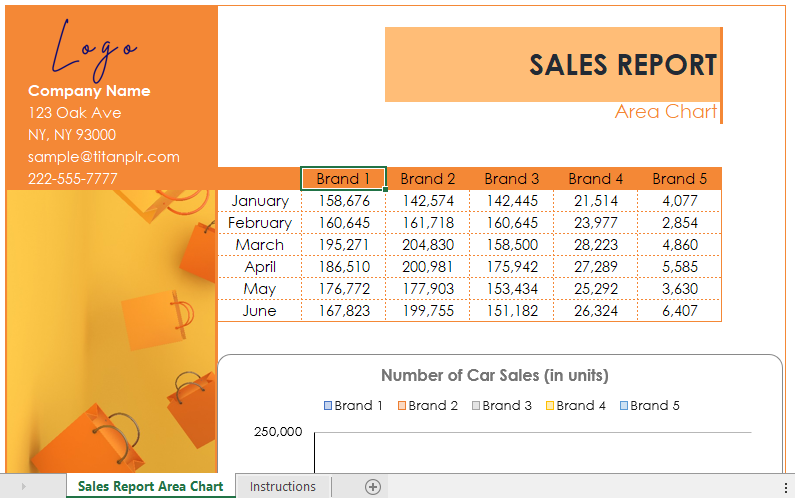This screenshot has width=795, height=498.
Task: Click the SALES REPORT title banner
Action: (553, 65)
